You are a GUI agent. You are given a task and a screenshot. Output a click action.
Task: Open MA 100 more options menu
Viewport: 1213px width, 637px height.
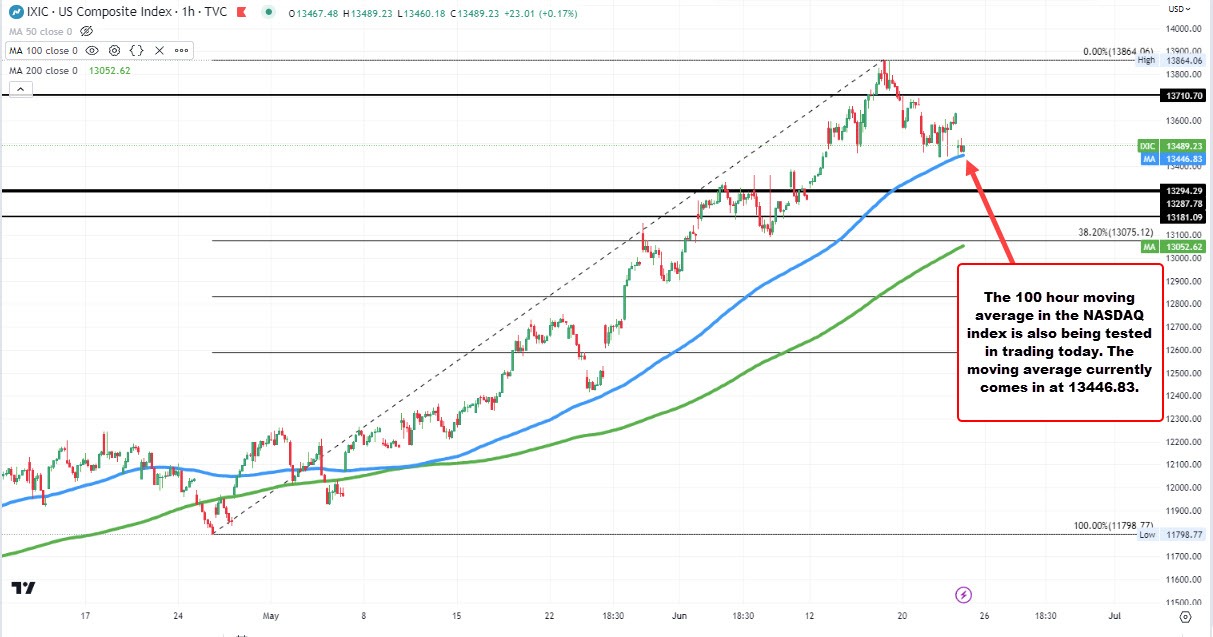point(180,49)
